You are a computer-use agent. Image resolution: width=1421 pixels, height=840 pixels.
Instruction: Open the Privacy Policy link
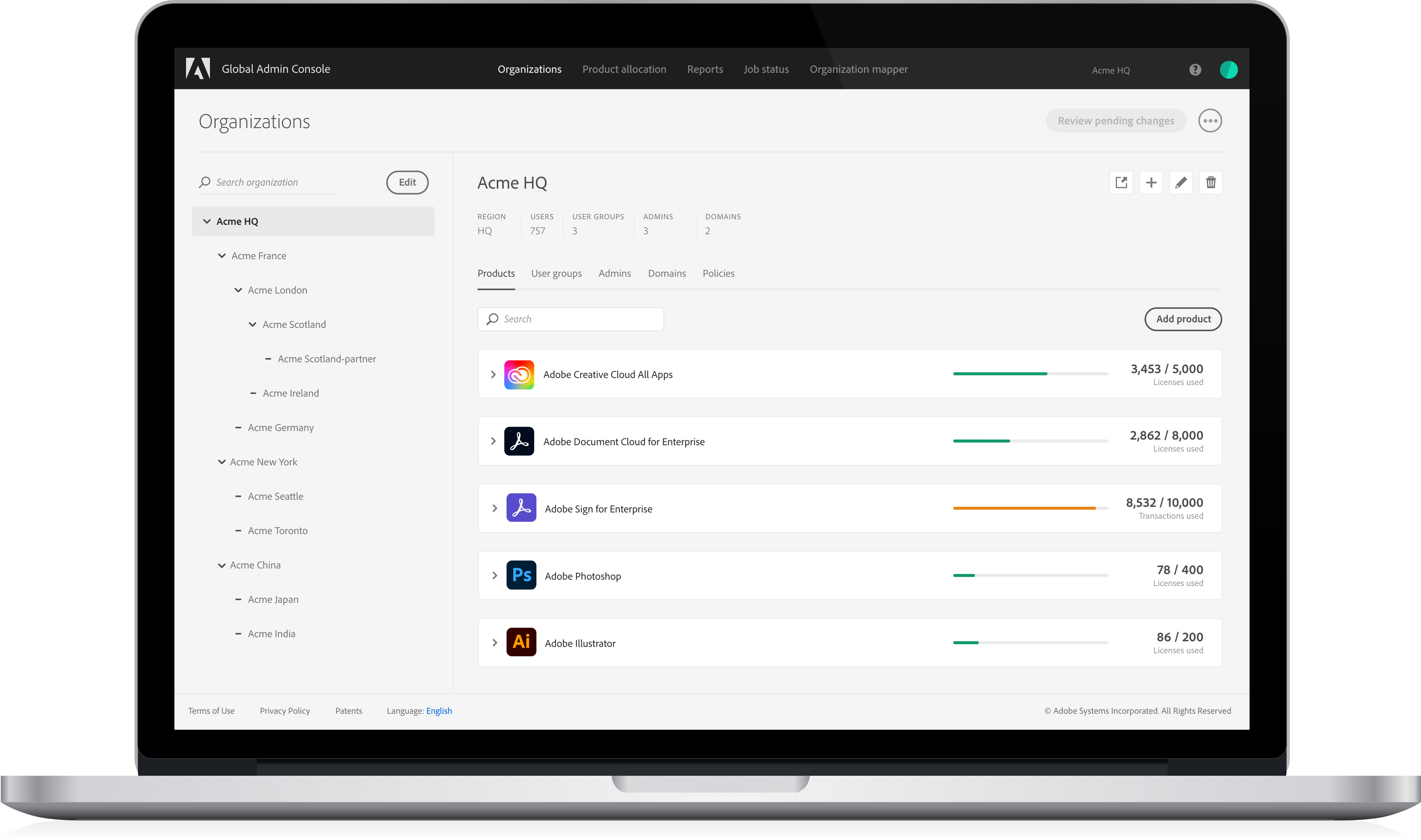[285, 711]
